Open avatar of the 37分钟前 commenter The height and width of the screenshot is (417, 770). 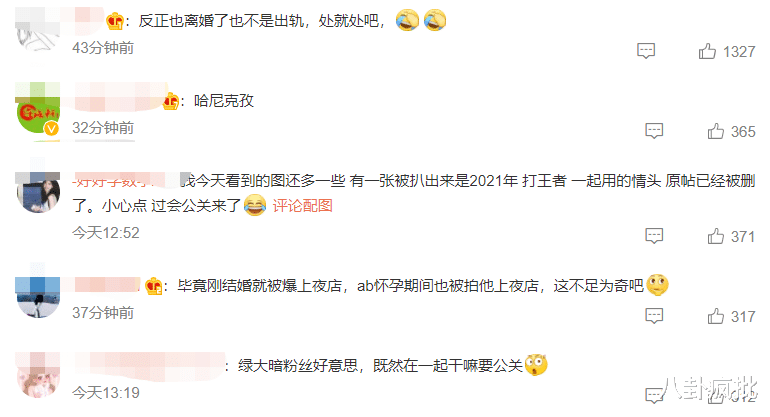pos(38,297)
